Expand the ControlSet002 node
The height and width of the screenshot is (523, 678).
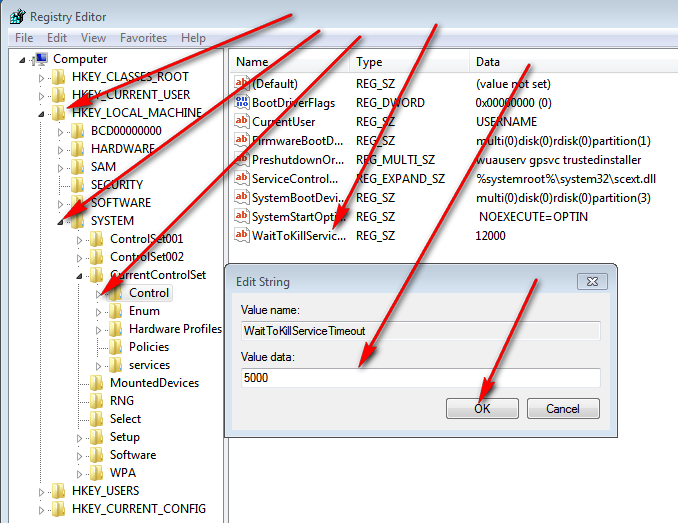[79, 258]
